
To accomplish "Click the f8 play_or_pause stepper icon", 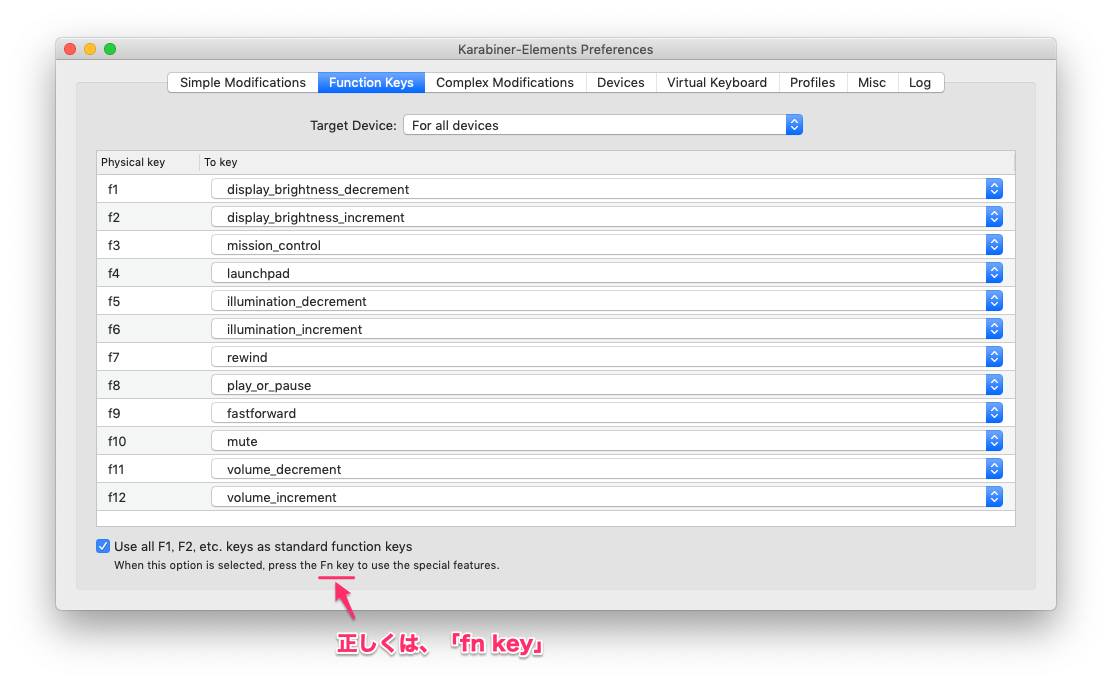I will tap(994, 384).
